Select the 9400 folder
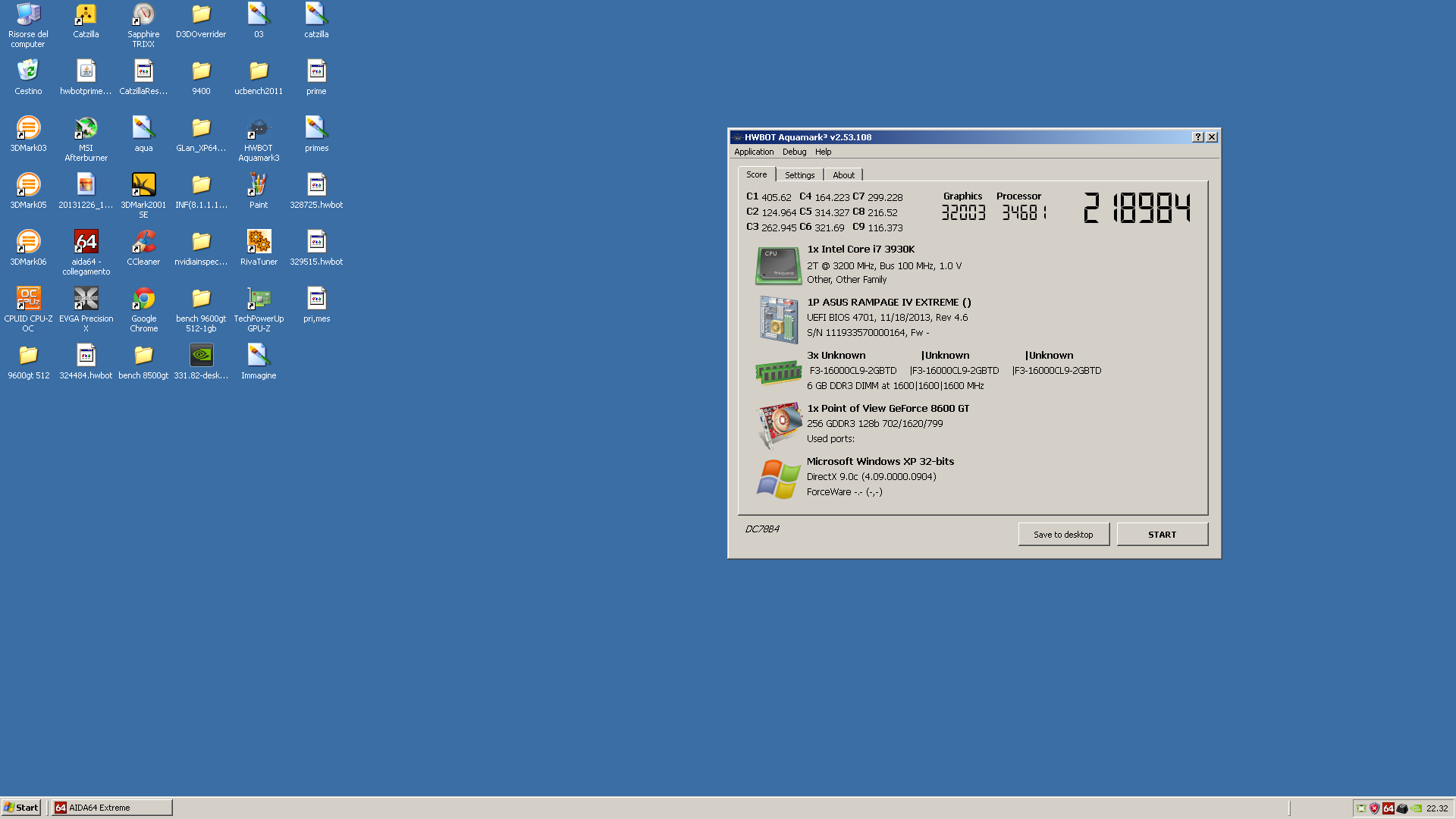This screenshot has height=819, width=1456. 201,77
